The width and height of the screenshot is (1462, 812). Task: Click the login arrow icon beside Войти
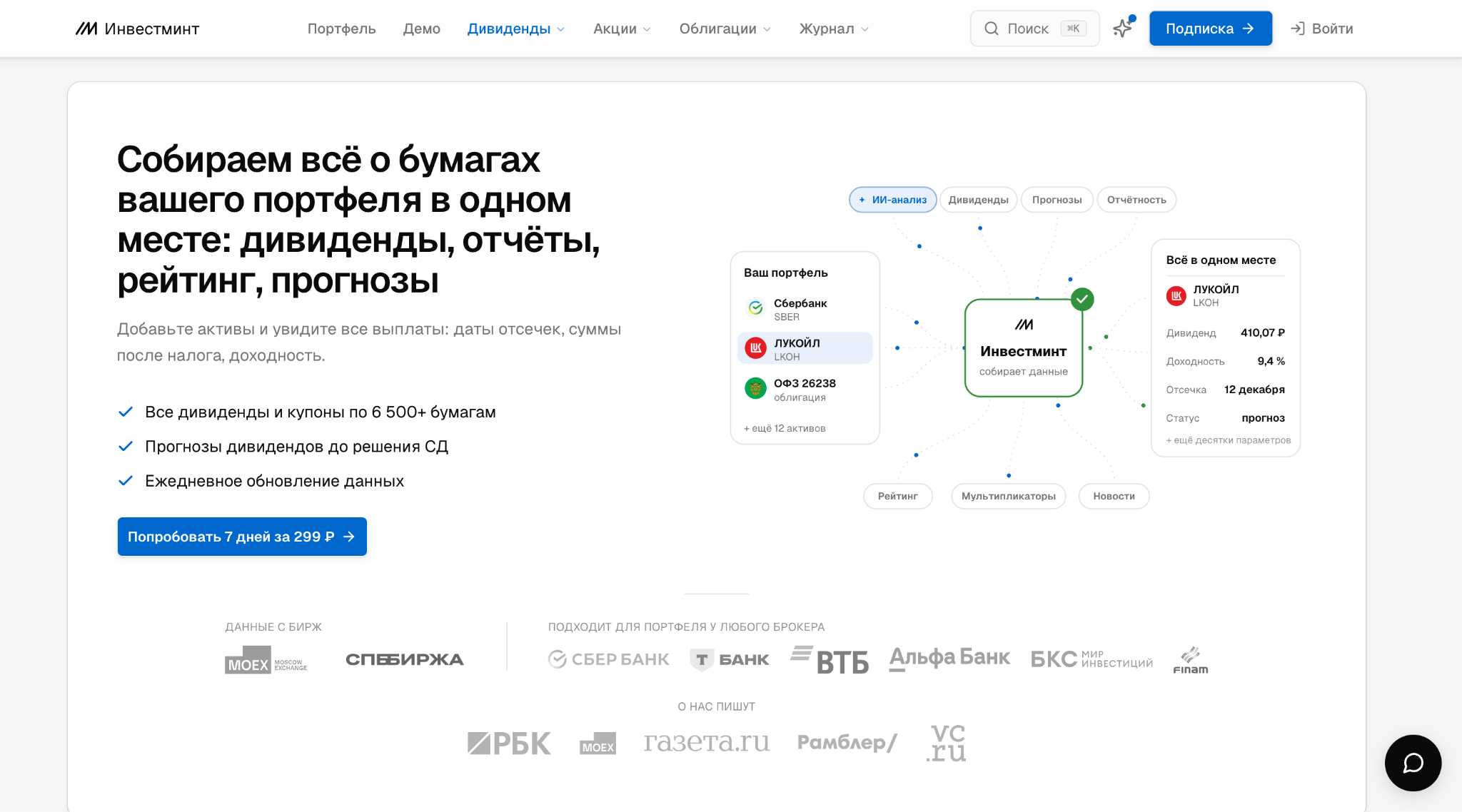1297,29
